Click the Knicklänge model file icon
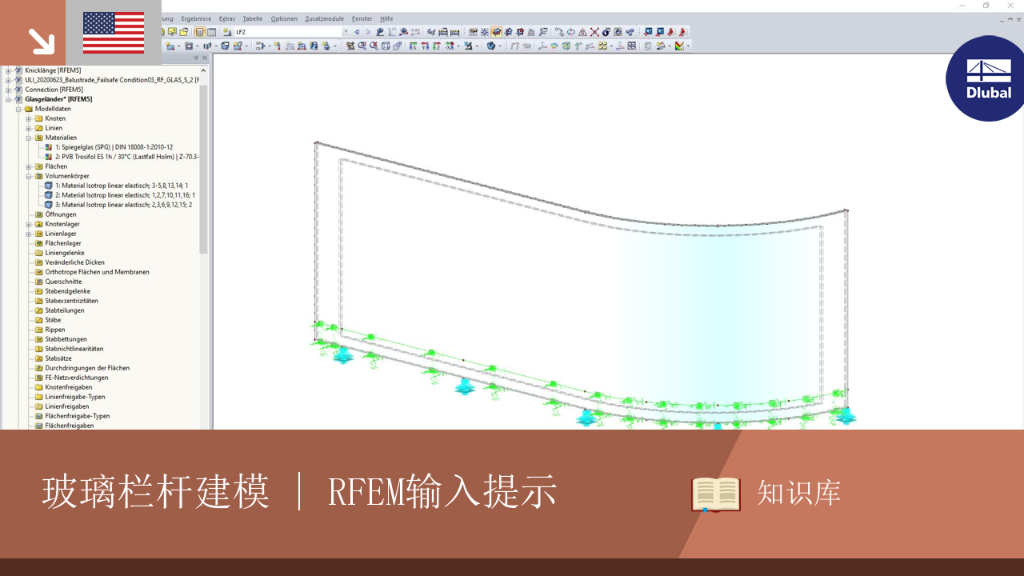This screenshot has height=576, width=1024. (x=18, y=70)
